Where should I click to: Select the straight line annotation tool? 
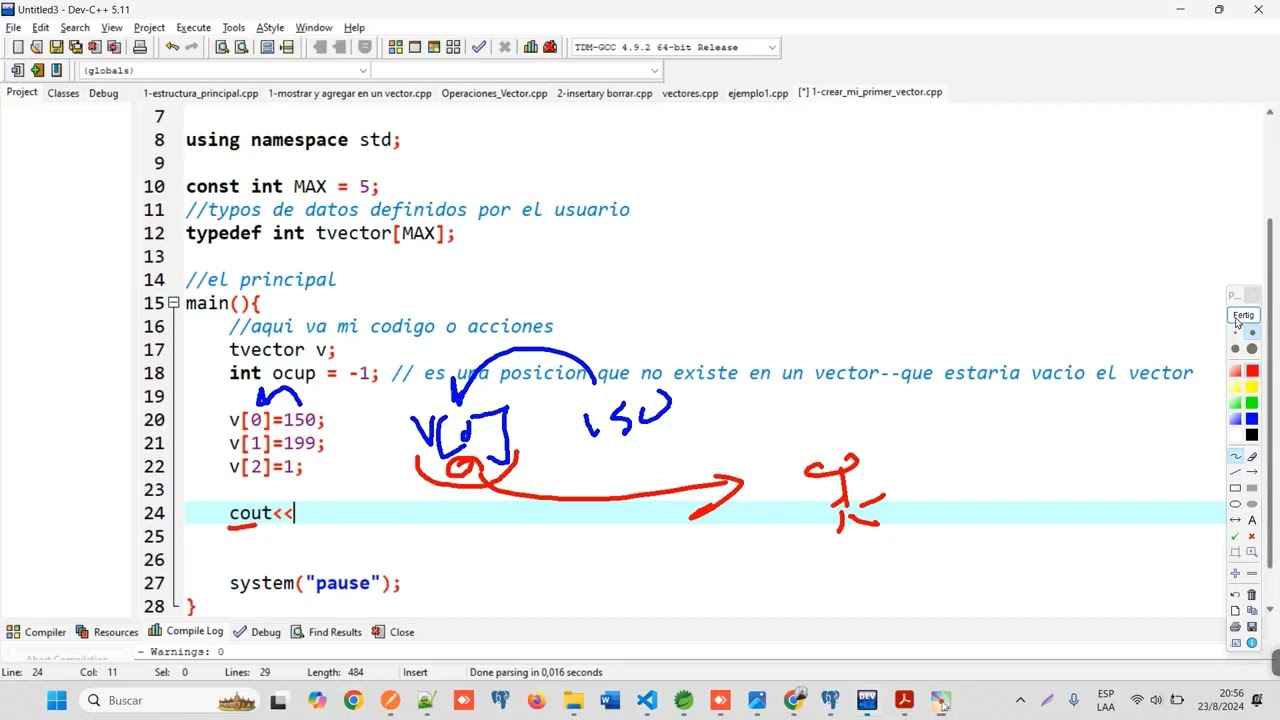(1235, 472)
